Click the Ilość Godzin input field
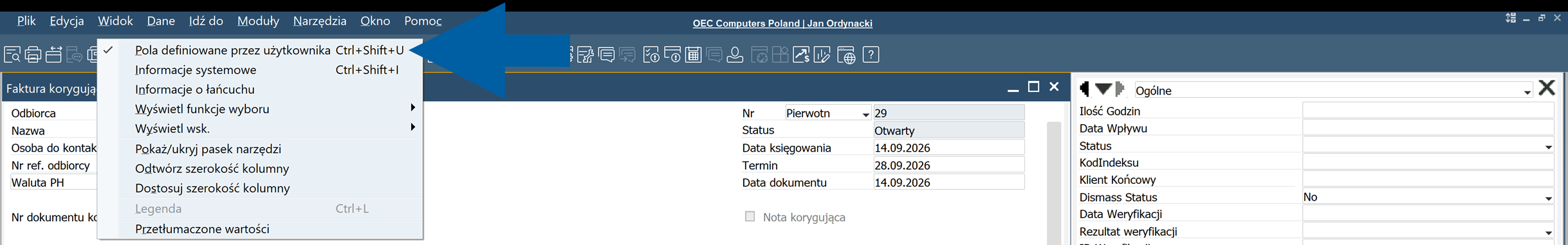Image resolution: width=1568 pixels, height=245 pixels. [1428, 111]
